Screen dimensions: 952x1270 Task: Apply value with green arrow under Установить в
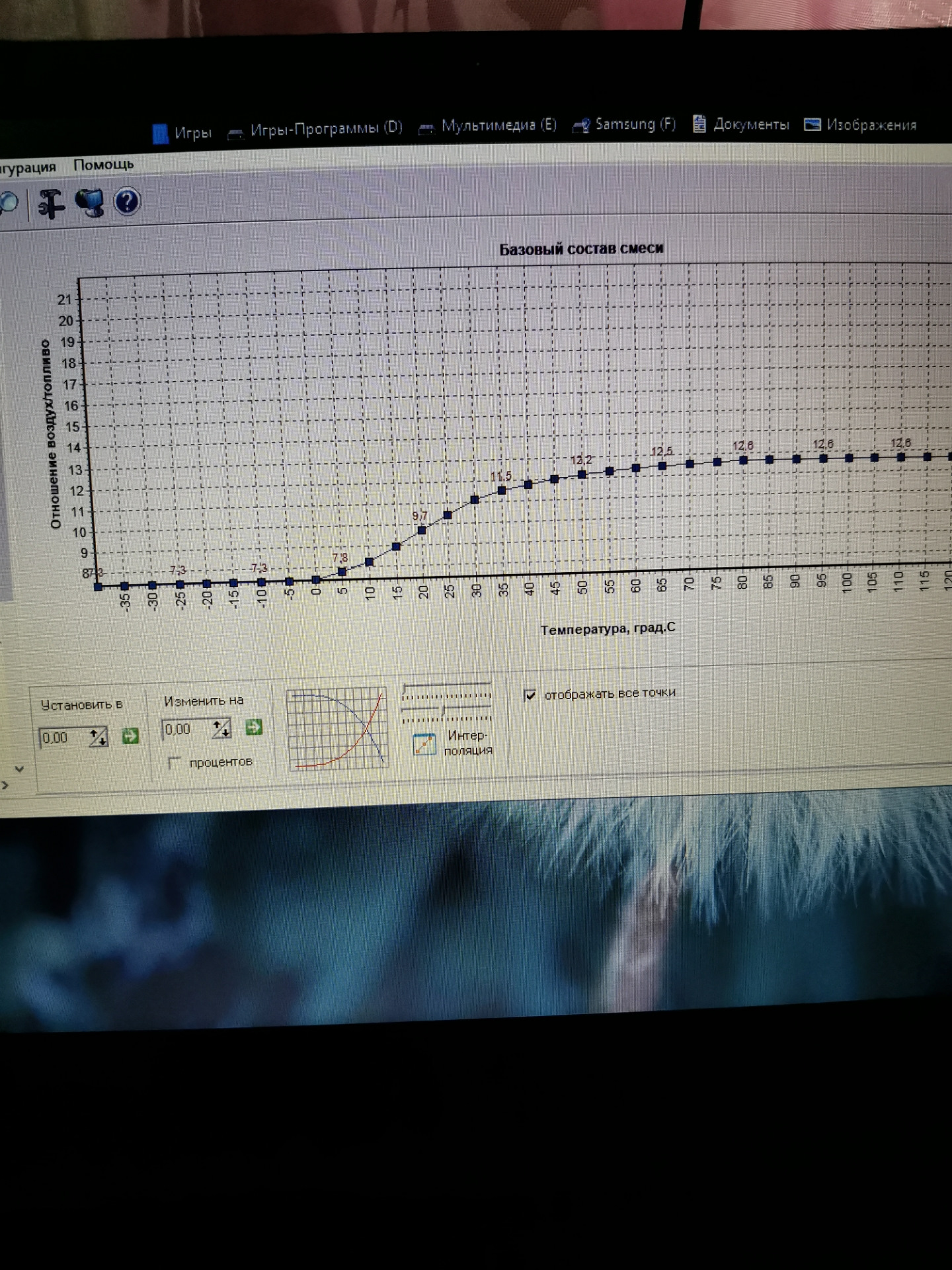[x=130, y=736]
